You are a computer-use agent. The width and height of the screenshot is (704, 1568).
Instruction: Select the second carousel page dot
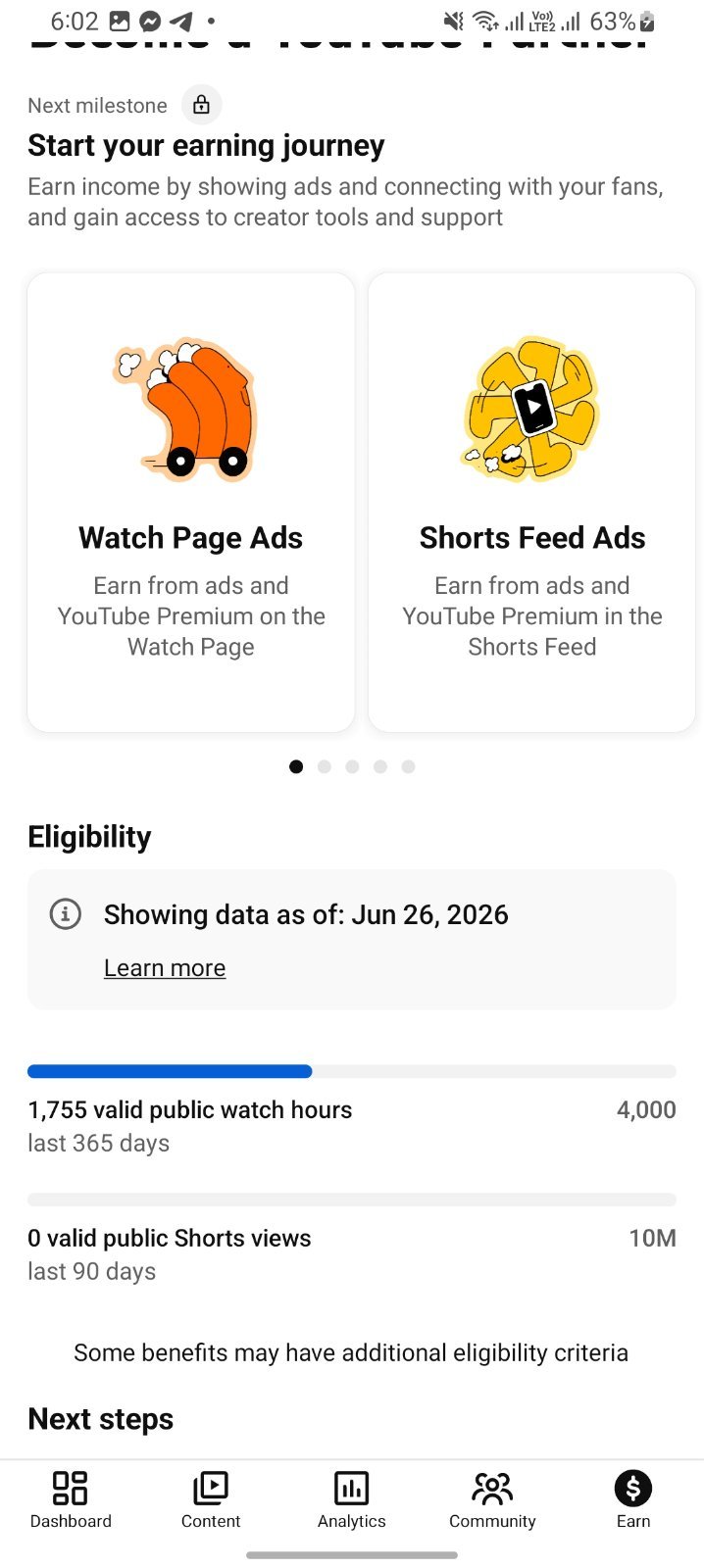coord(325,766)
